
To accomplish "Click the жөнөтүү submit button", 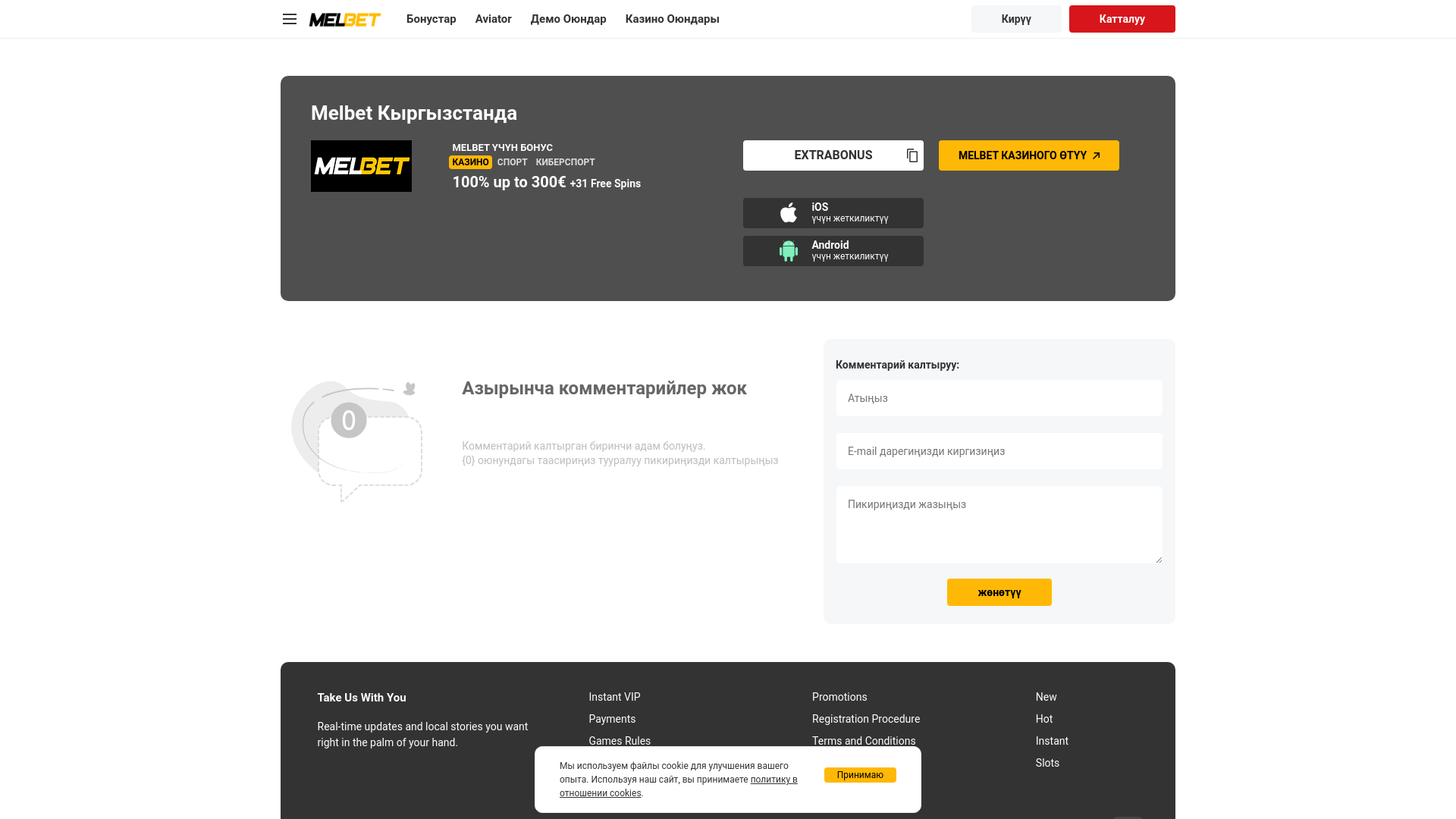I will coord(999,592).
